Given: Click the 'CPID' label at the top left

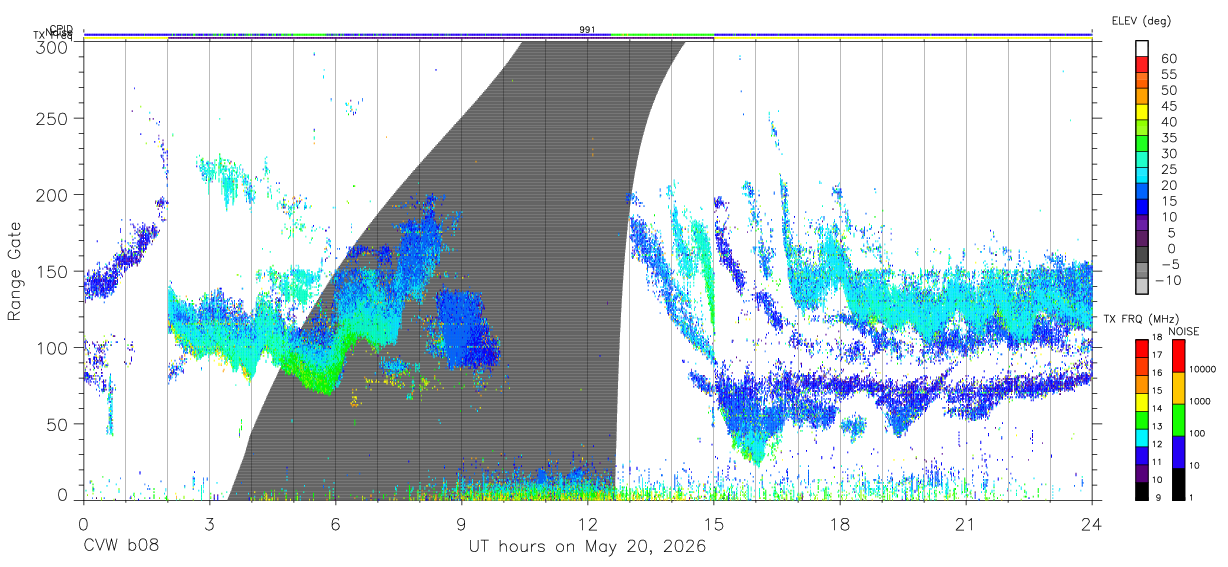Looking at the screenshot, I should (x=61, y=30).
